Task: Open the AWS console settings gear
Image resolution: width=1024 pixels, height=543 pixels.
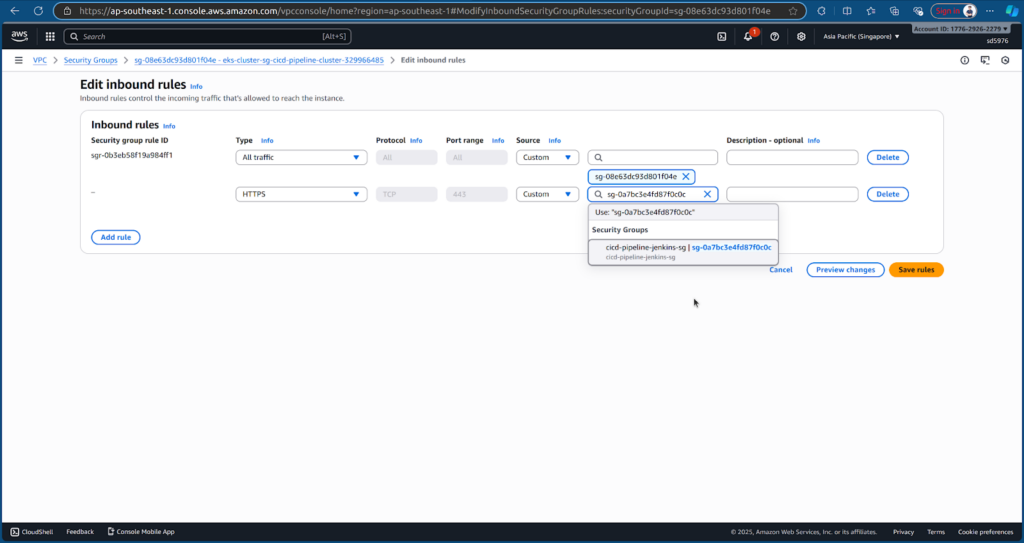Action: [800, 36]
